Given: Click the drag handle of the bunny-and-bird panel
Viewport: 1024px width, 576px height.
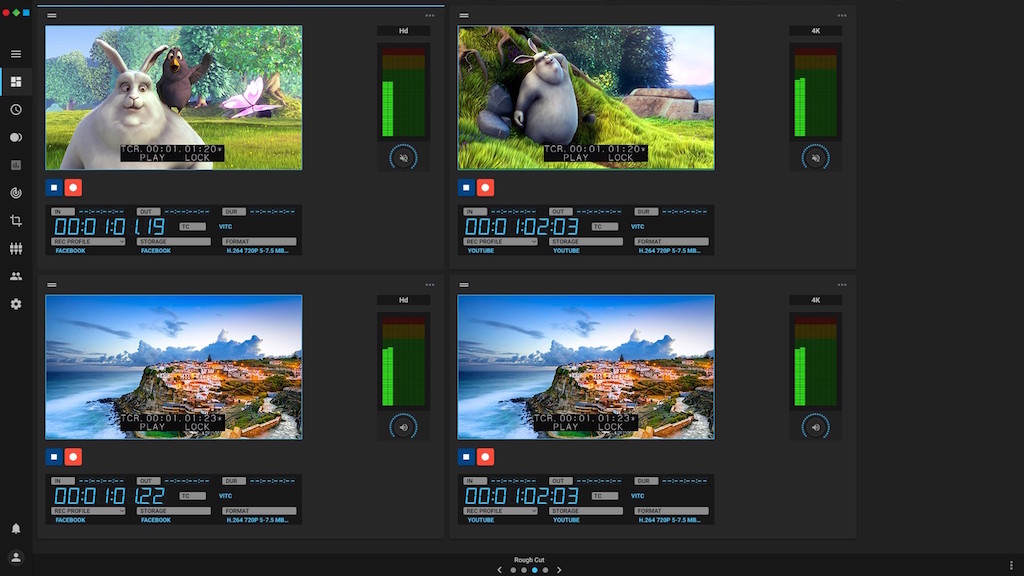Looking at the screenshot, I should point(52,16).
